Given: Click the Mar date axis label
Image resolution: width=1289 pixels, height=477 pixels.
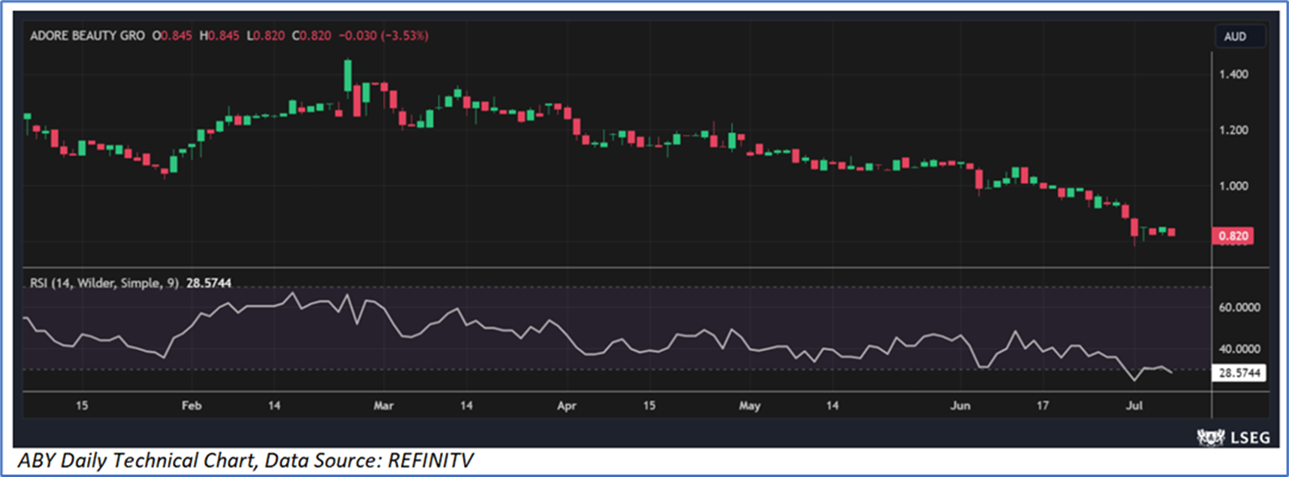Looking at the screenshot, I should coord(383,406).
